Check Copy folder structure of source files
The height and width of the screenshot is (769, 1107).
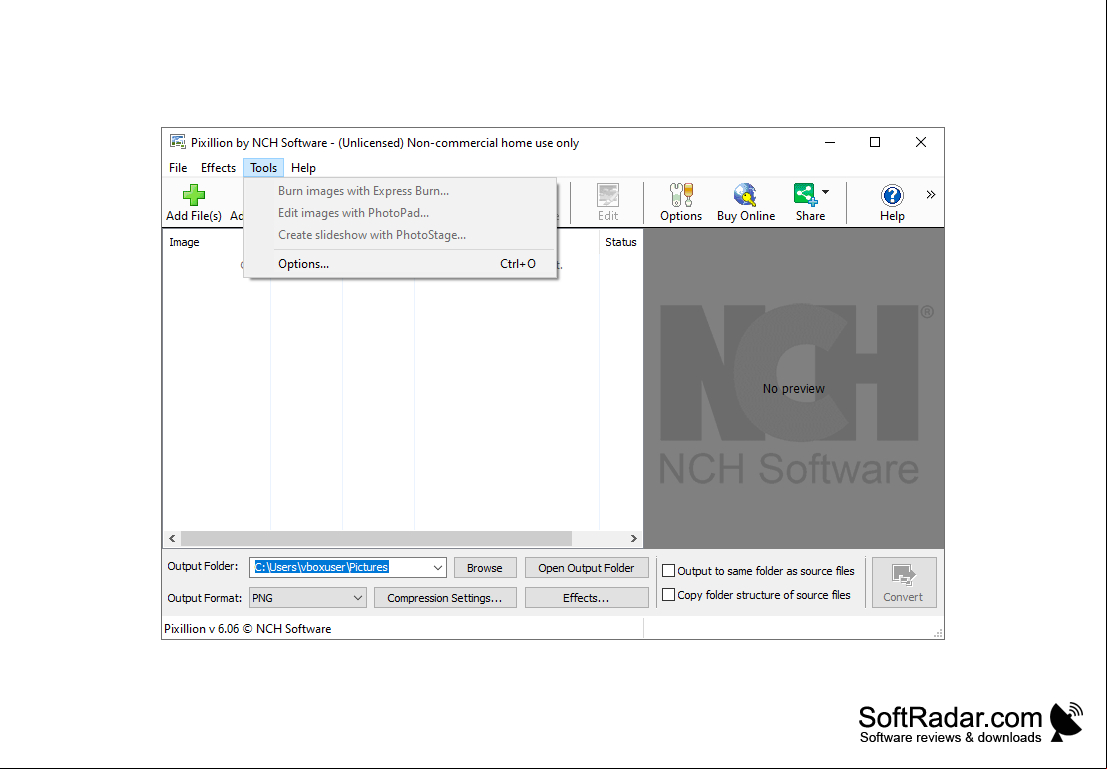668,595
